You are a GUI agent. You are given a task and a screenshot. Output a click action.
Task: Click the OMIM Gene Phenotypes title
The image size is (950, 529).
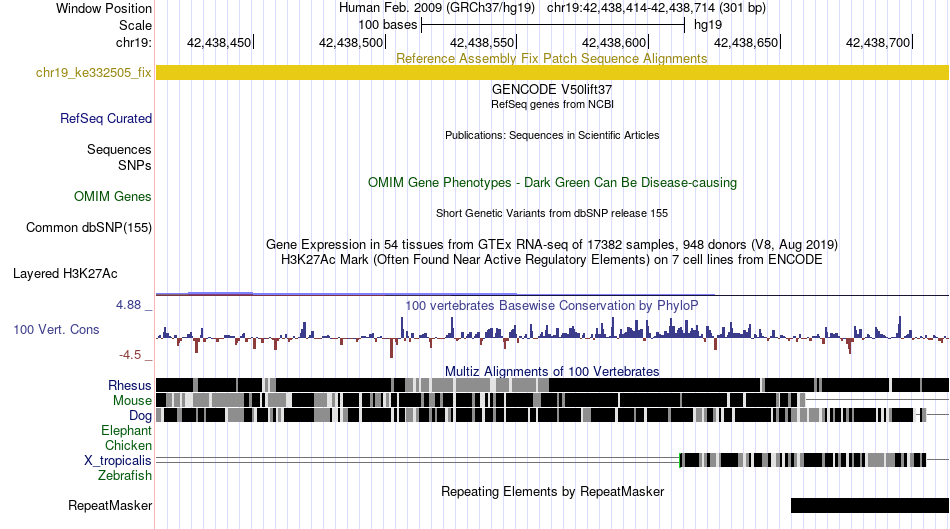552,182
